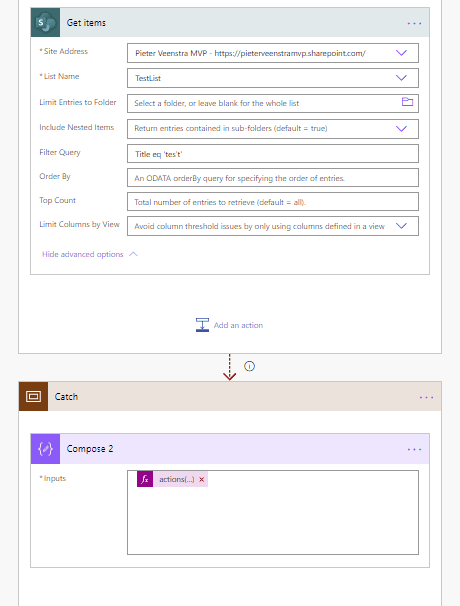Click the Limit Entries to Folder field

tap(273, 103)
